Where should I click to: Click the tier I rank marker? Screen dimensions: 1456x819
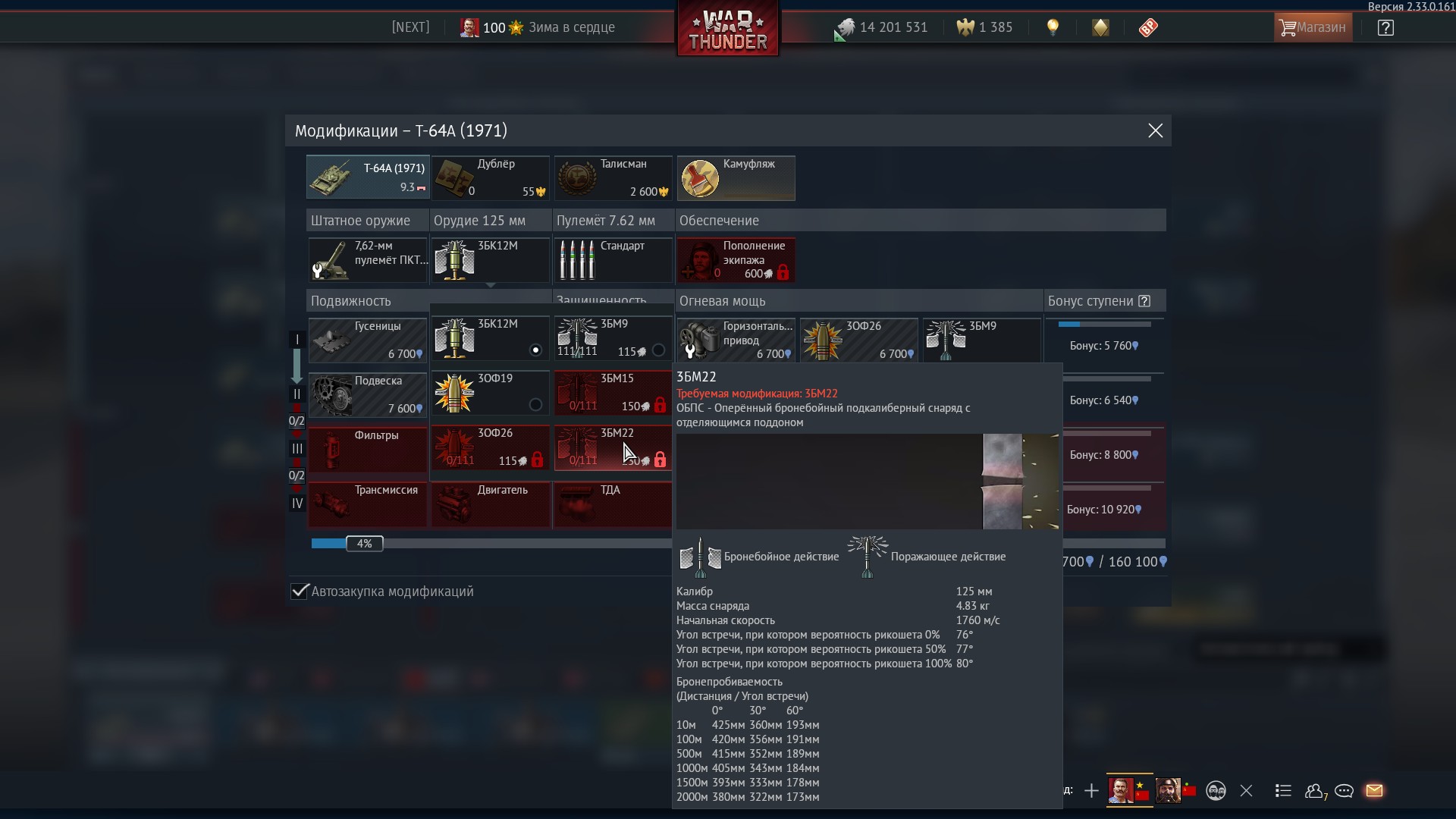297,340
